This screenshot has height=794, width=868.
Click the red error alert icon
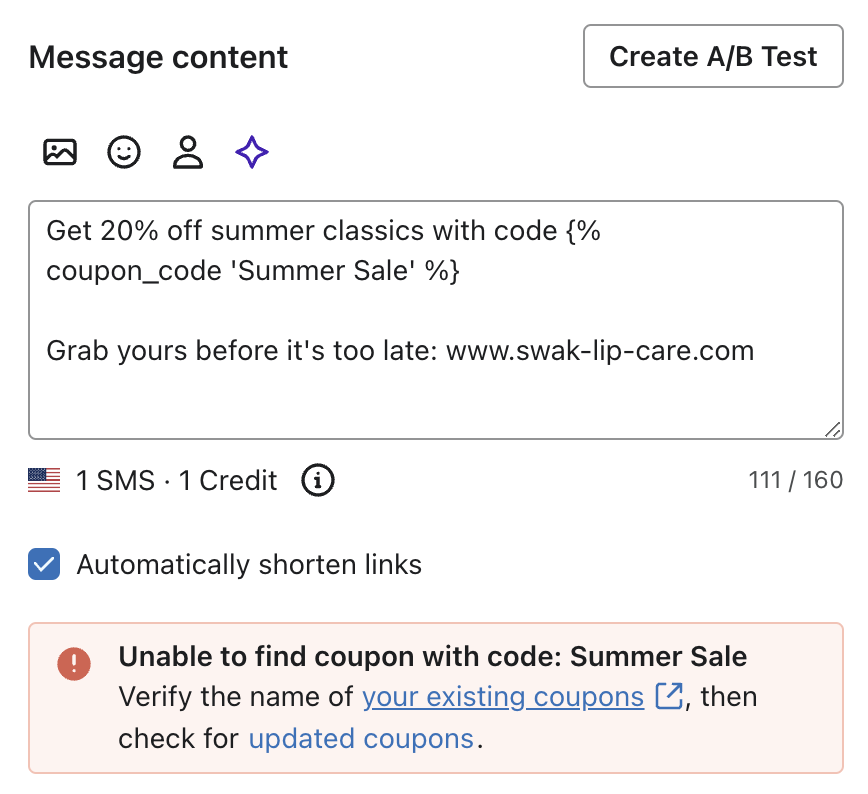[x=74, y=663]
